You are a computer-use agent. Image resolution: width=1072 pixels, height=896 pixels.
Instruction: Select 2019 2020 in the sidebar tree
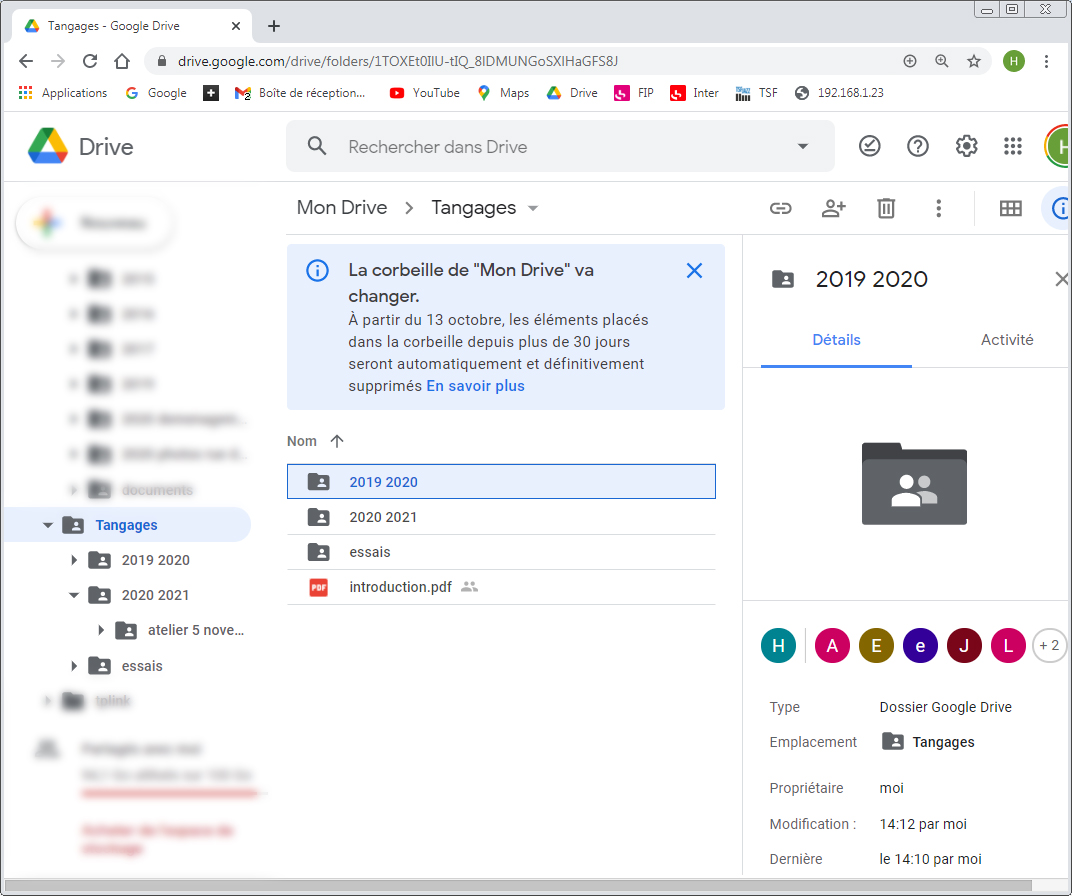(155, 560)
